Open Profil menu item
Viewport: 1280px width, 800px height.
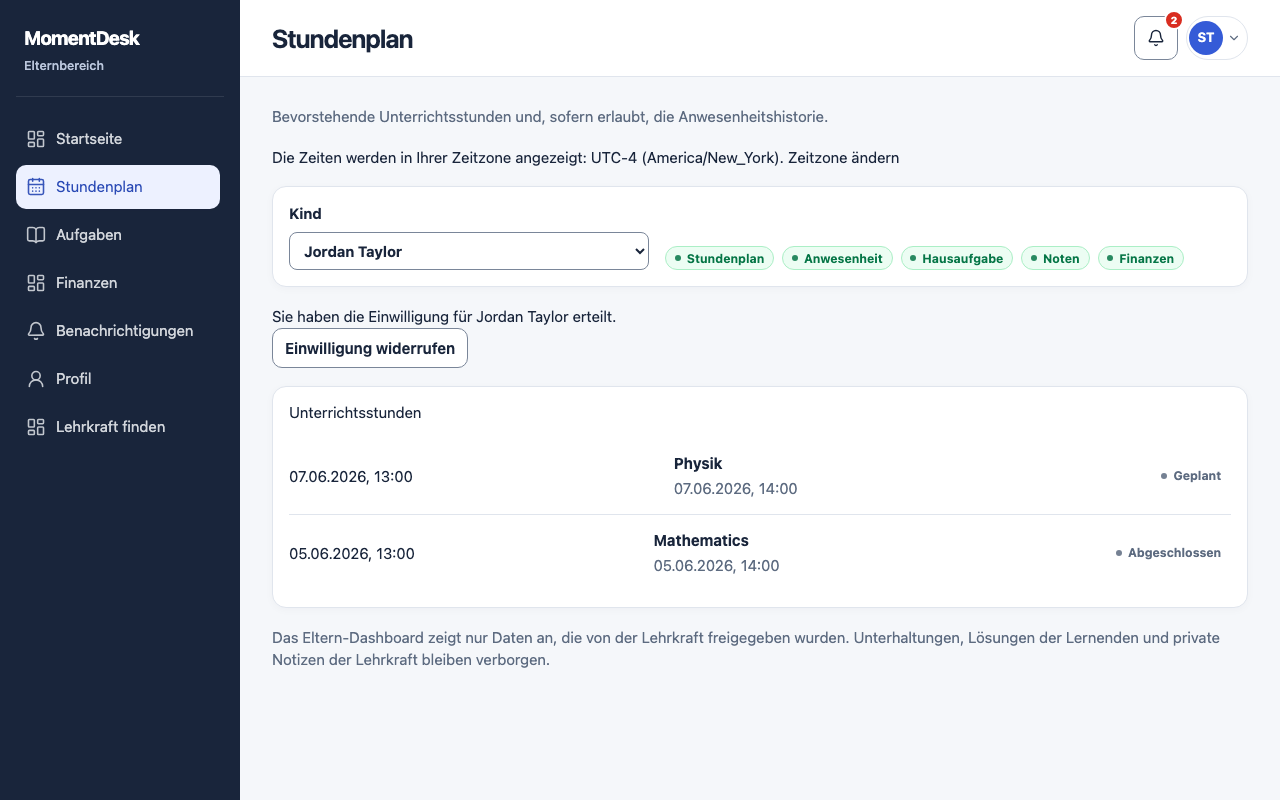click(x=118, y=379)
